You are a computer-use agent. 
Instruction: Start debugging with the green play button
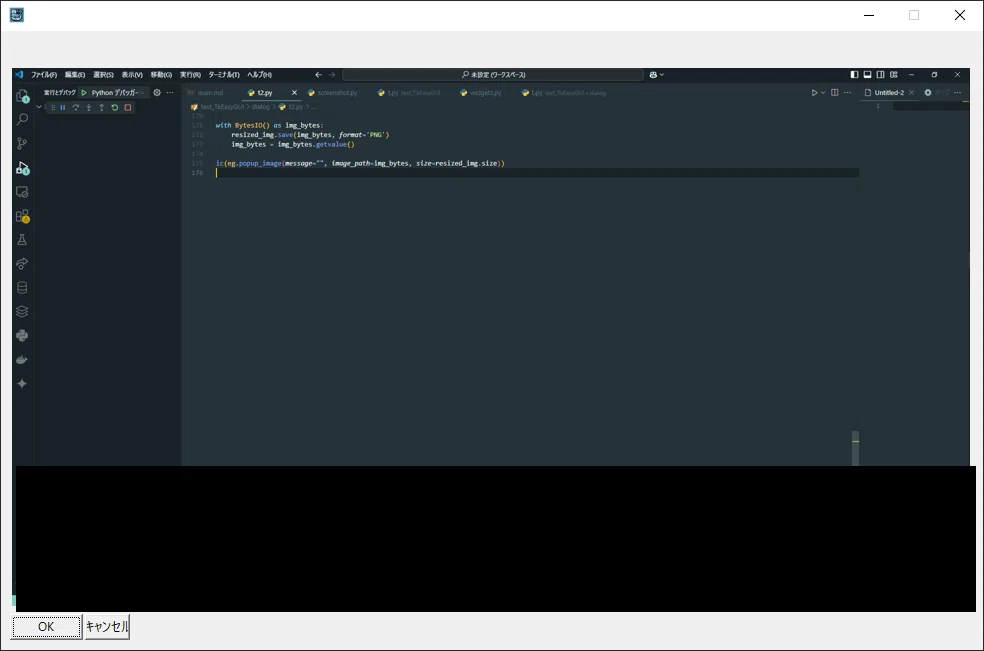(84, 92)
